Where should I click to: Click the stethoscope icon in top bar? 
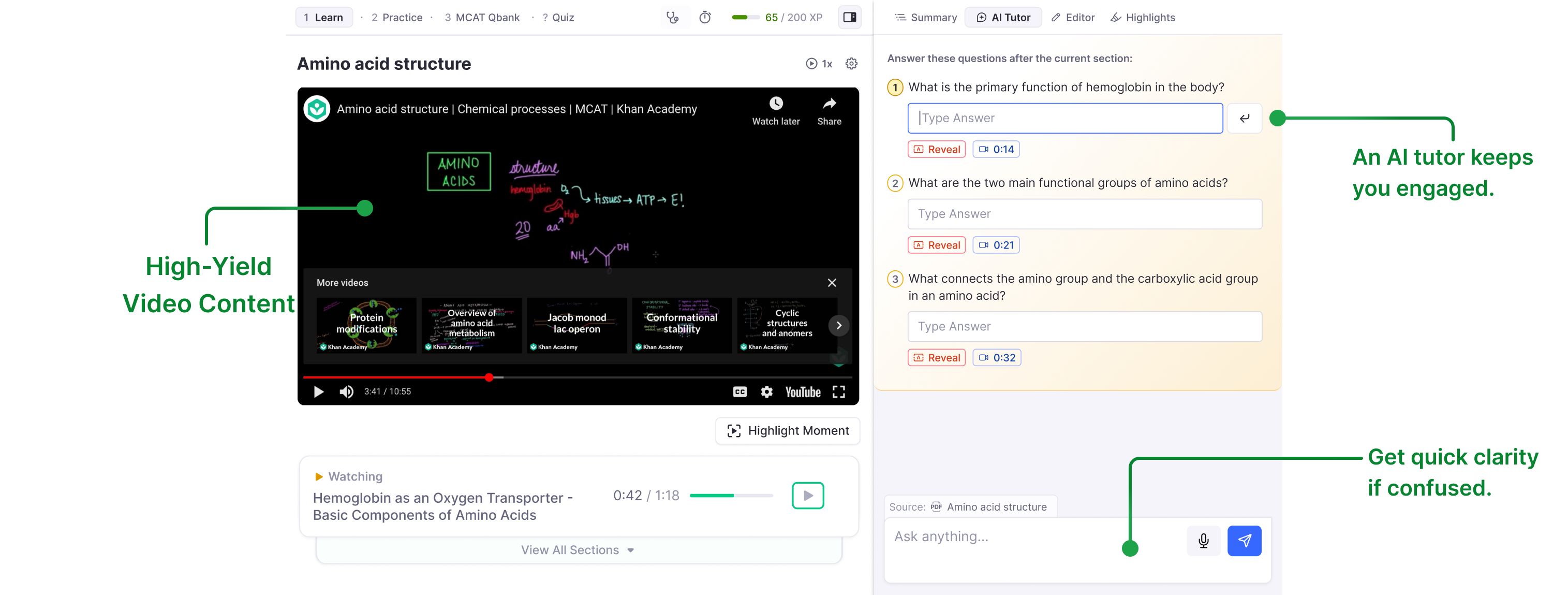click(x=672, y=18)
